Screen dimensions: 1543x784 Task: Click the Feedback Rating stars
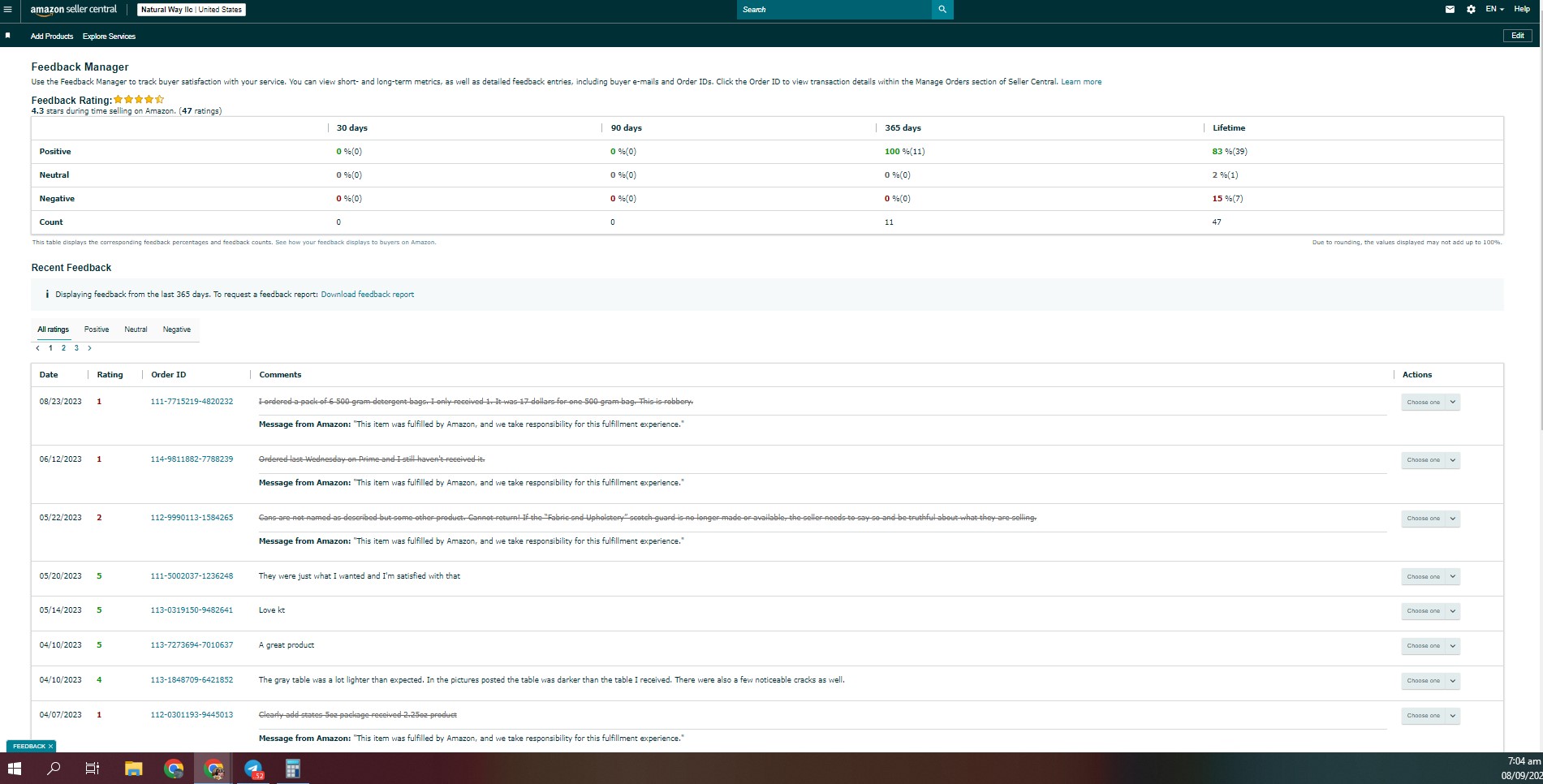[x=139, y=100]
